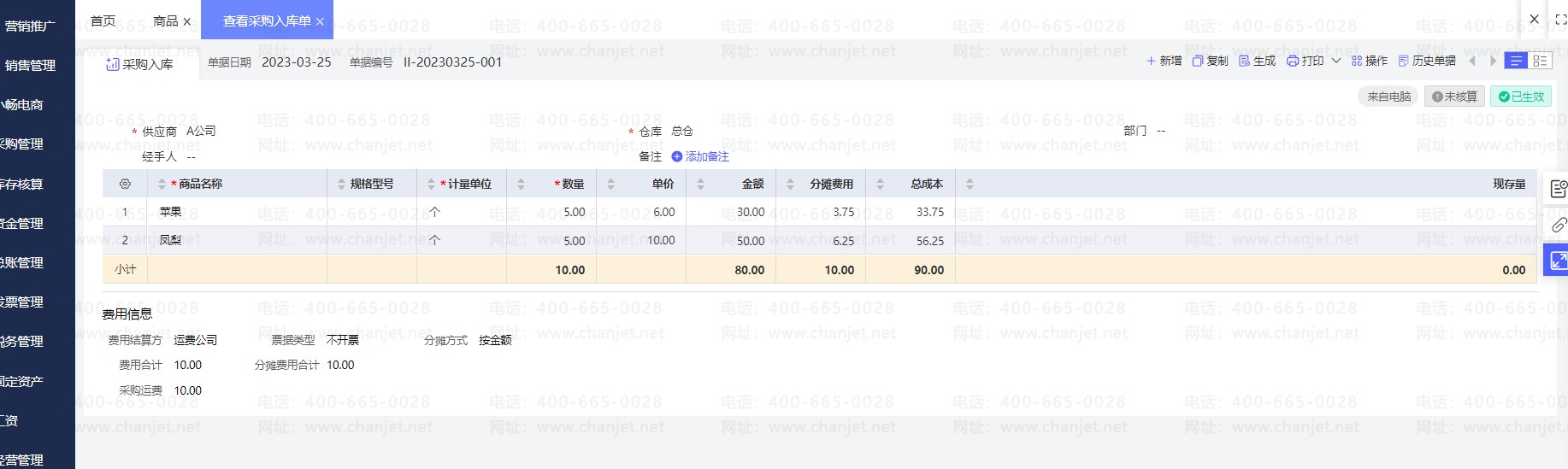This screenshot has height=469, width=1568.
Task: Click subtotal total cost 90.00
Action: tap(928, 270)
